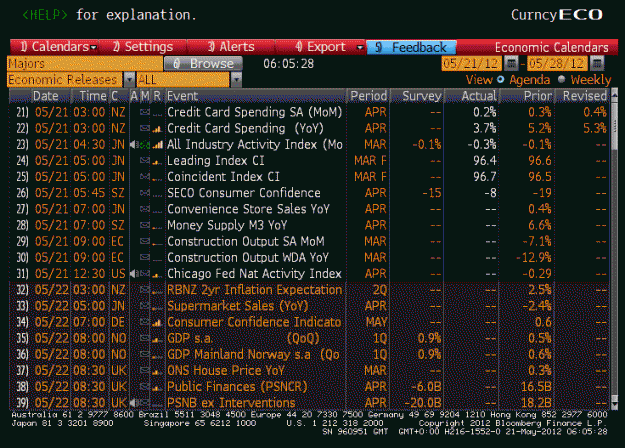Click envelope icon for Credit Card Spending SA (MoM)

click(145, 112)
